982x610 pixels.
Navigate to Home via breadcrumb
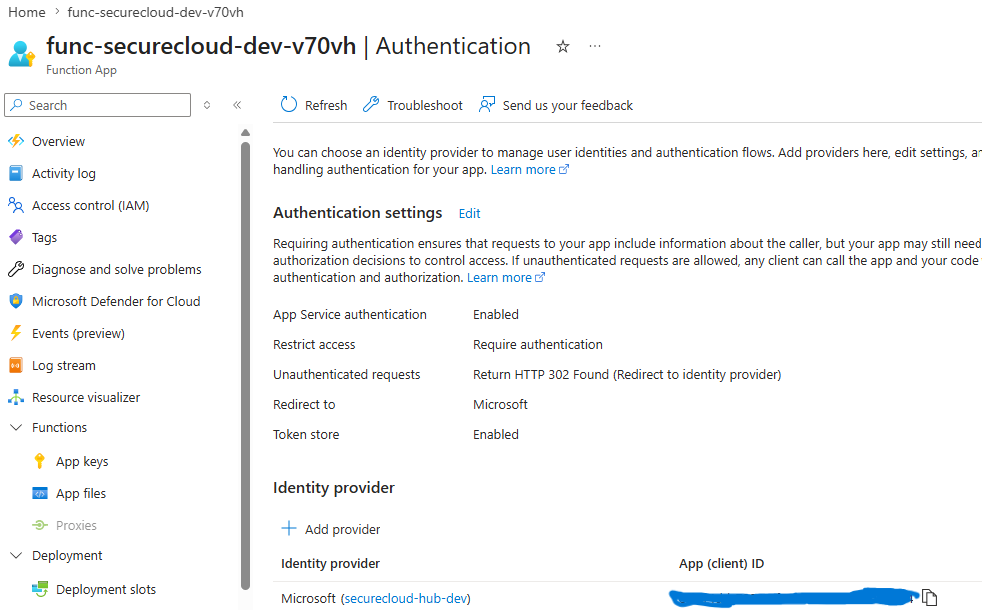point(27,12)
